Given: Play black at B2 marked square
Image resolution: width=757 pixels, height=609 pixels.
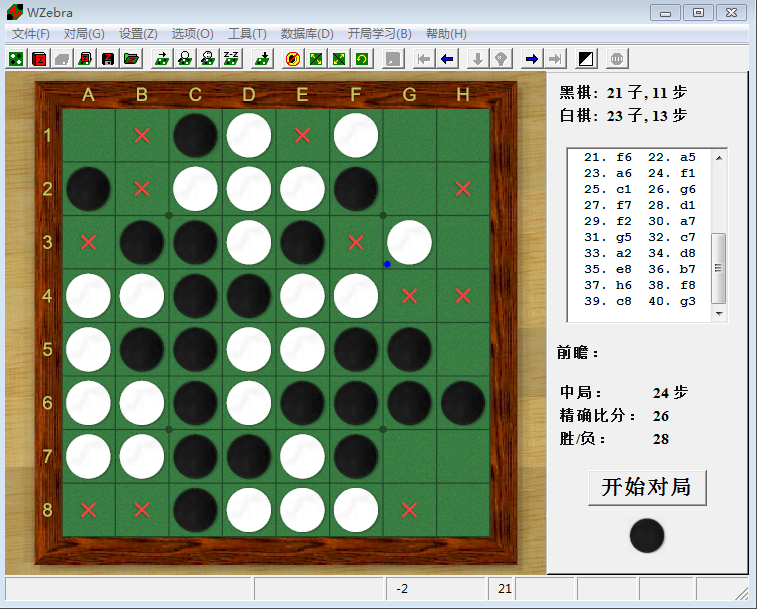Looking at the screenshot, I should pyautogui.click(x=142, y=189).
